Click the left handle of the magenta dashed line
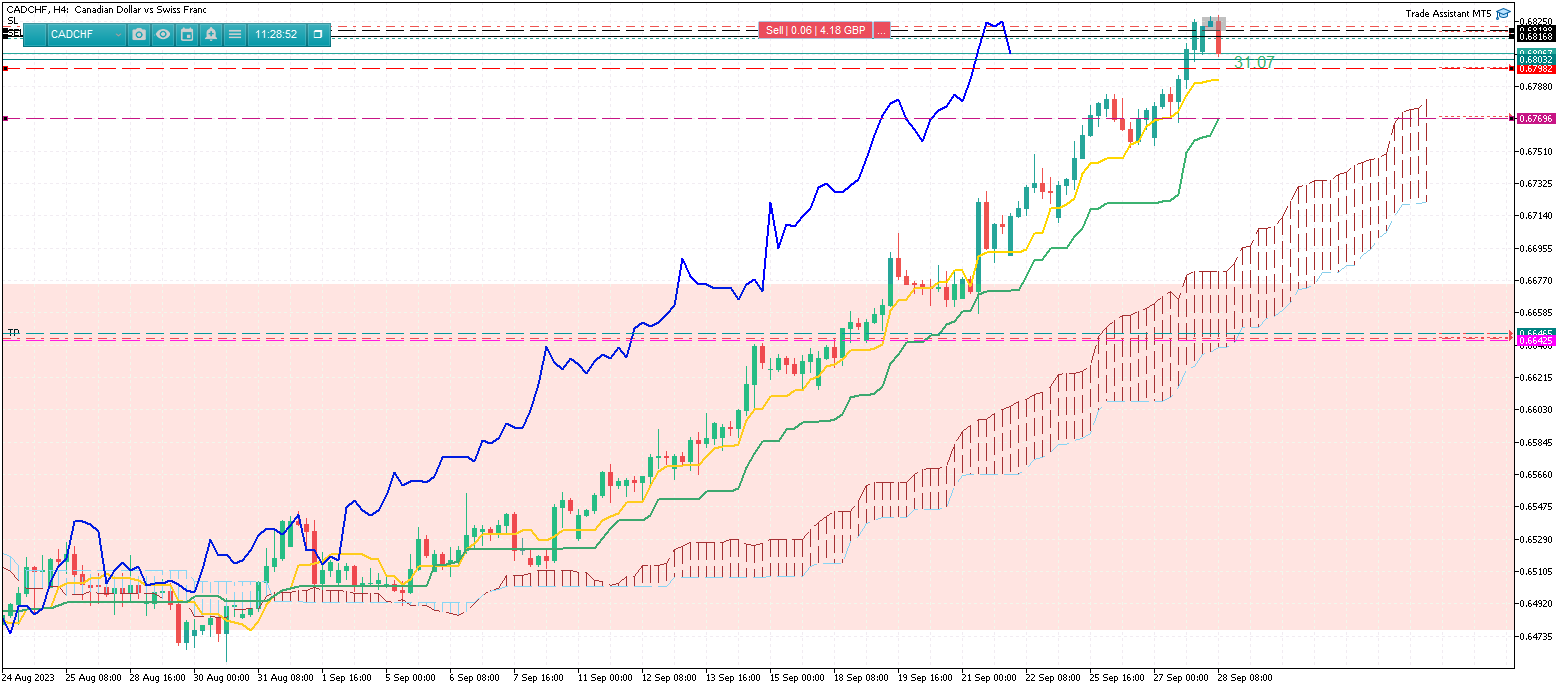Screen dimensions: 1567x689 click(x=5, y=118)
